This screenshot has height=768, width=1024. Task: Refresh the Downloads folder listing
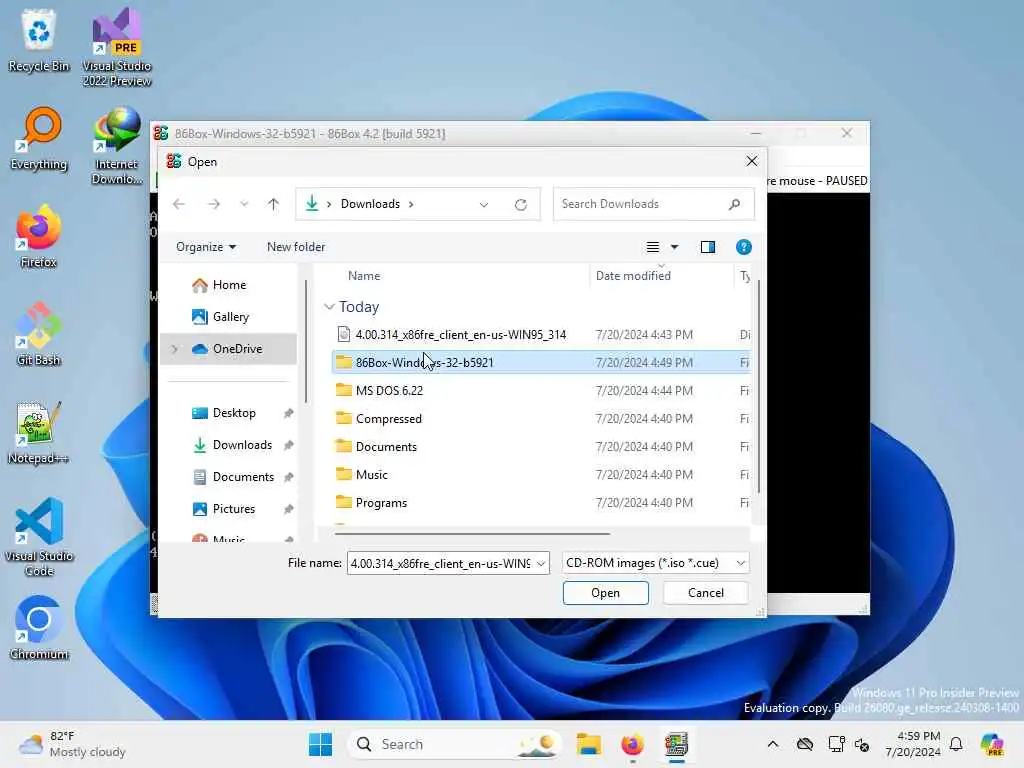(520, 204)
